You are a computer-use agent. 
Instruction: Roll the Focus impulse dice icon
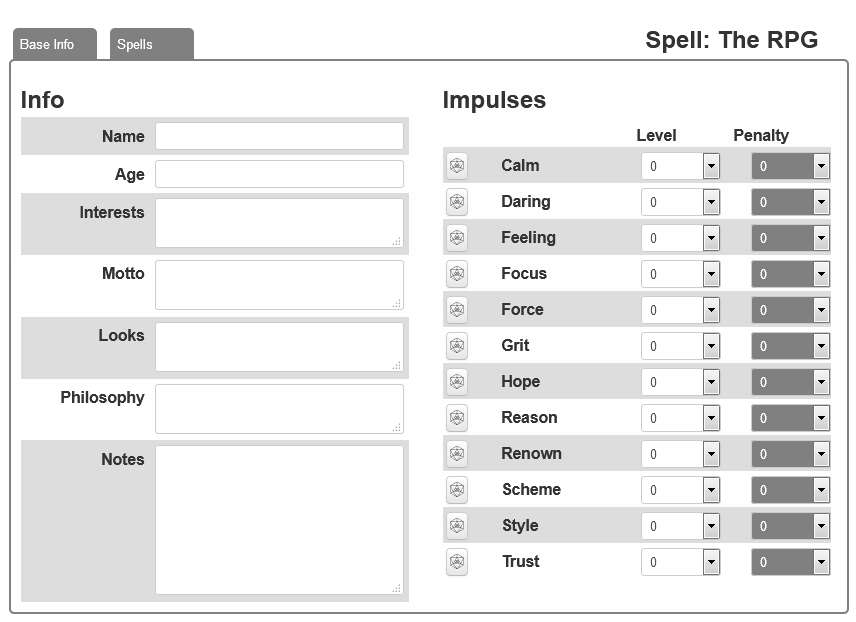457,274
